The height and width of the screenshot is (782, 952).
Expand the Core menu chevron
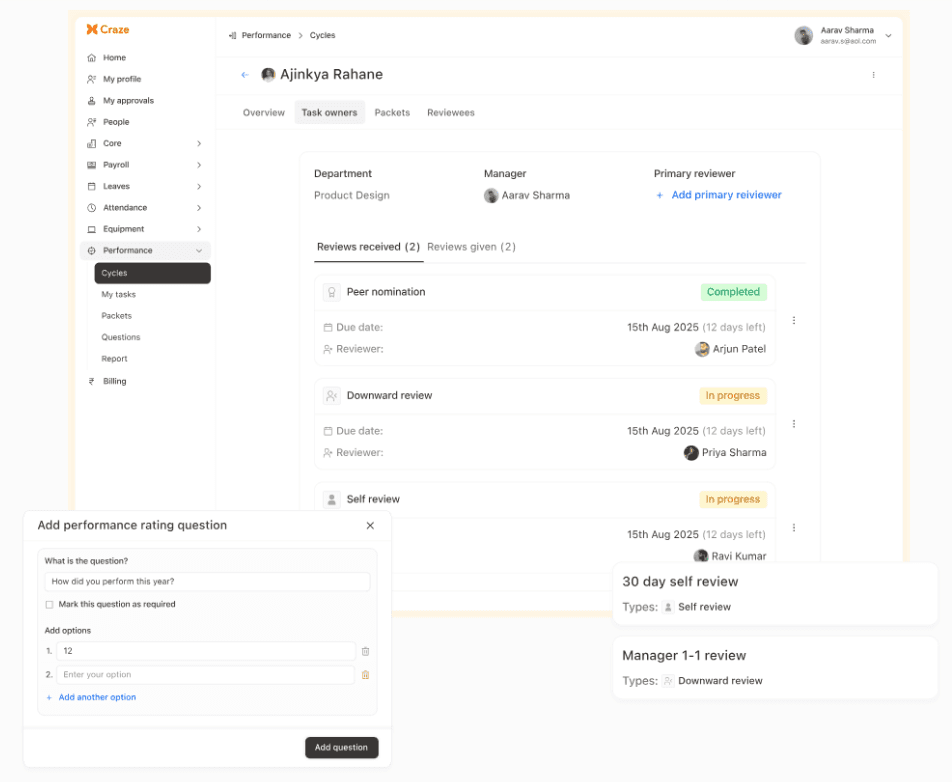[x=199, y=143]
